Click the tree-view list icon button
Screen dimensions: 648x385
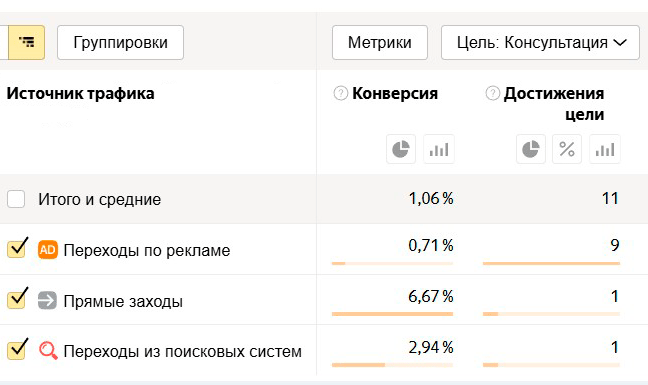click(x=26, y=42)
